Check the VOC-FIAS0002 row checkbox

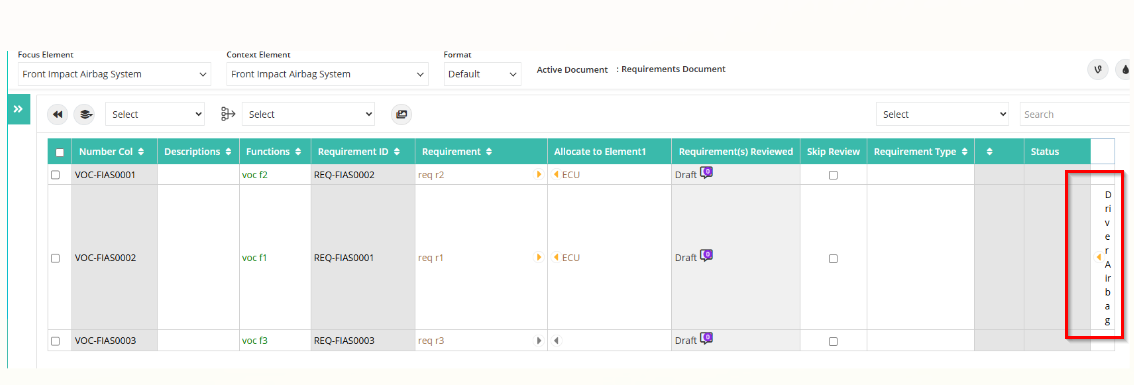56,258
